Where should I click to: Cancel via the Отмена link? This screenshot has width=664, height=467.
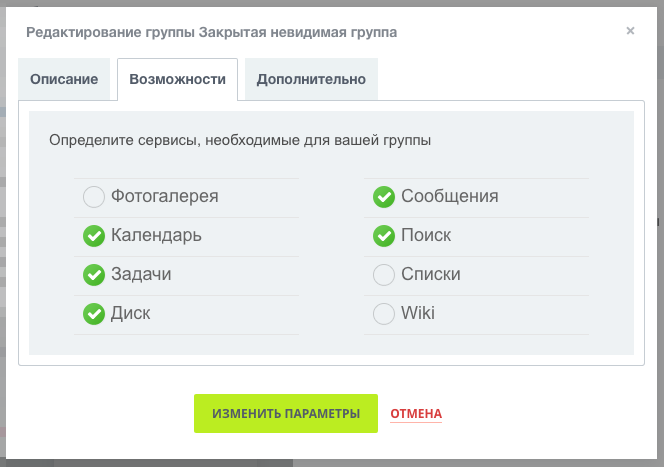pos(416,414)
